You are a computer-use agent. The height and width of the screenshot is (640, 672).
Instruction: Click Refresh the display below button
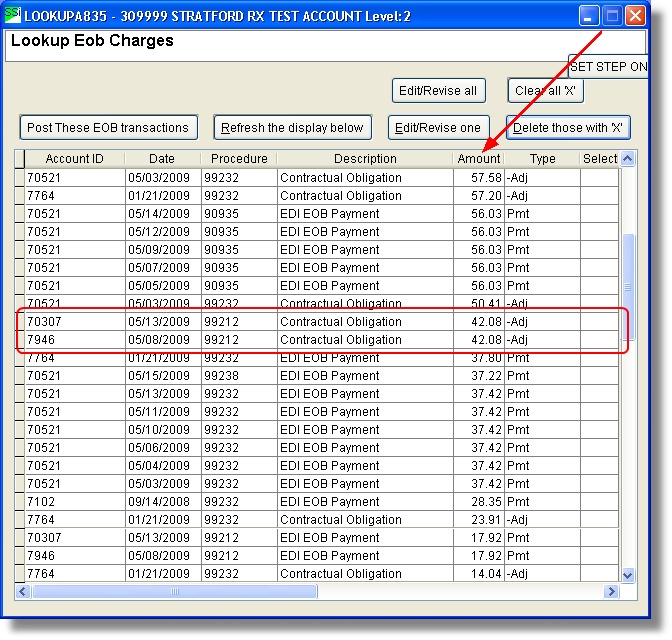(292, 127)
